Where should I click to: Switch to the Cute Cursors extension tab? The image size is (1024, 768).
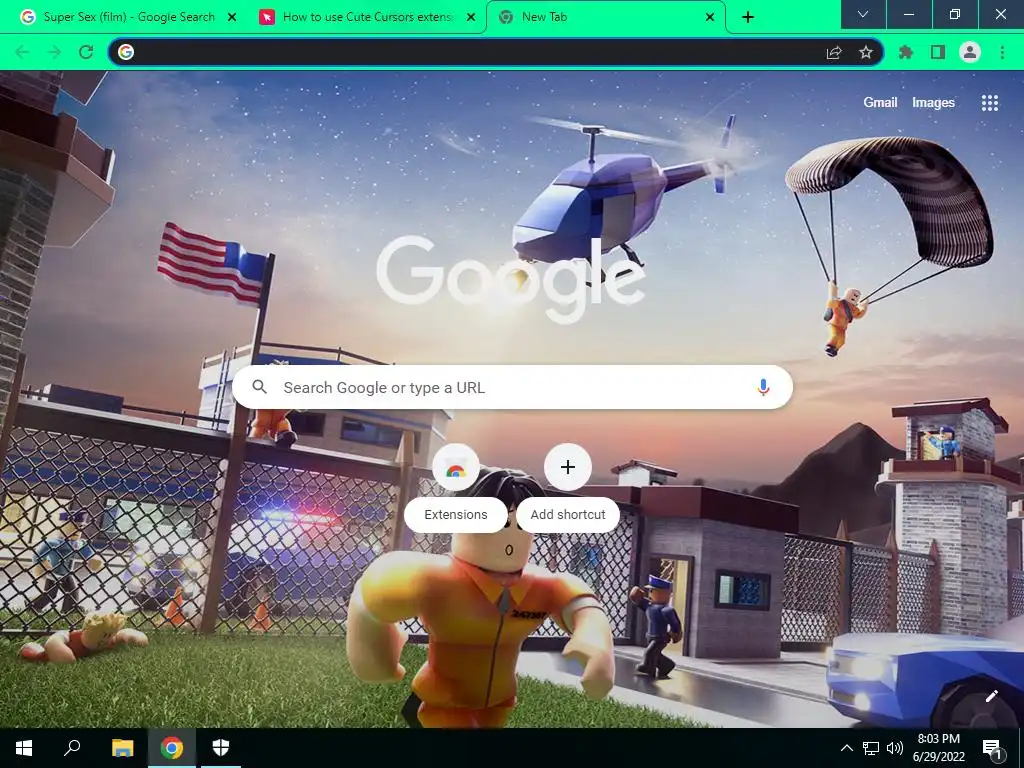pos(367,17)
